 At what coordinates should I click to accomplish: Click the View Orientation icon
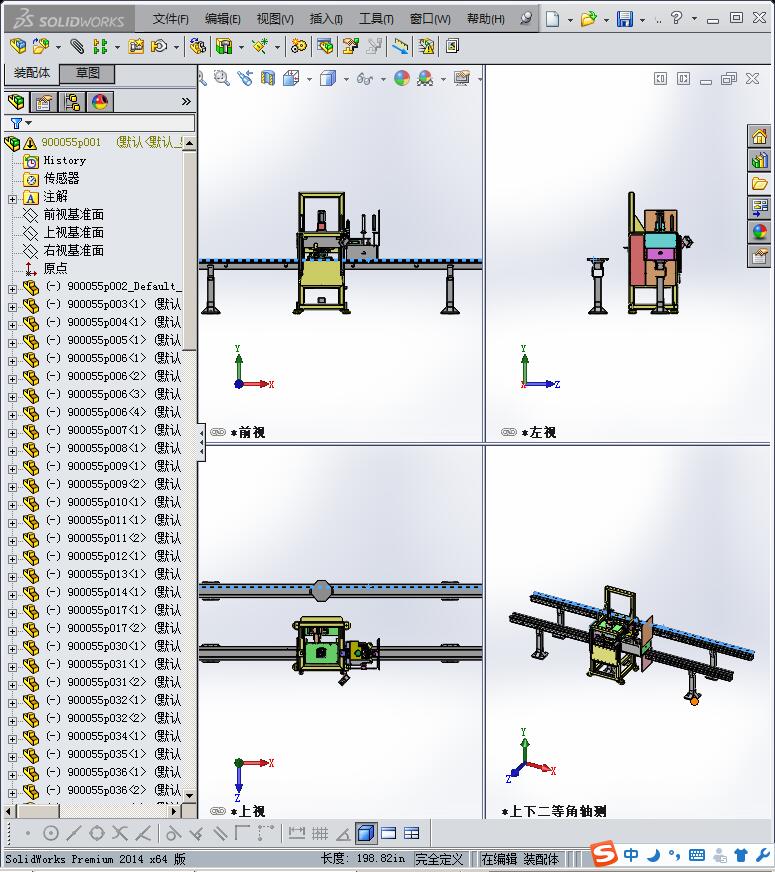(x=291, y=78)
